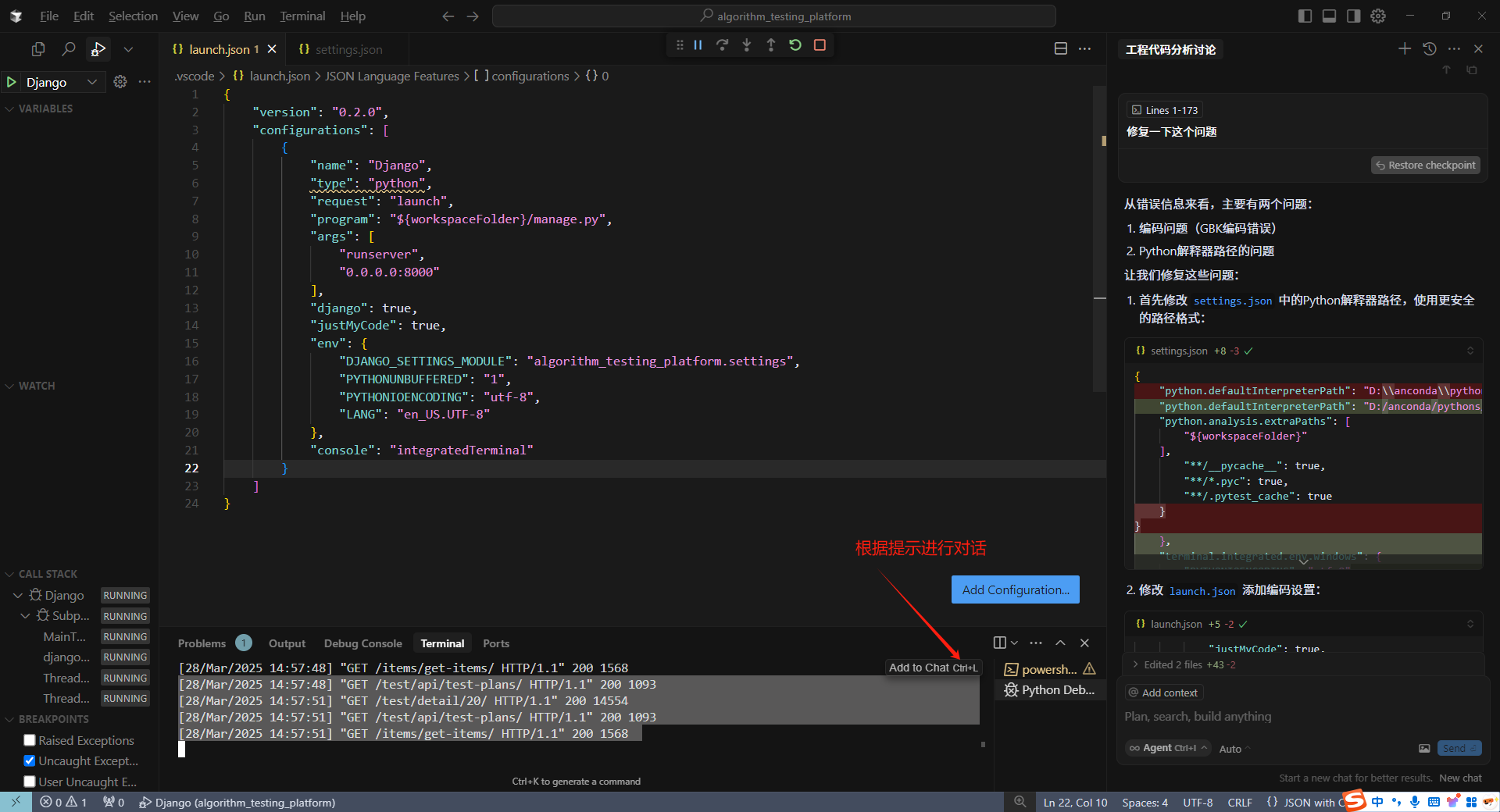Open the Search icon in the activity bar
The height and width of the screenshot is (812, 1500).
point(69,49)
